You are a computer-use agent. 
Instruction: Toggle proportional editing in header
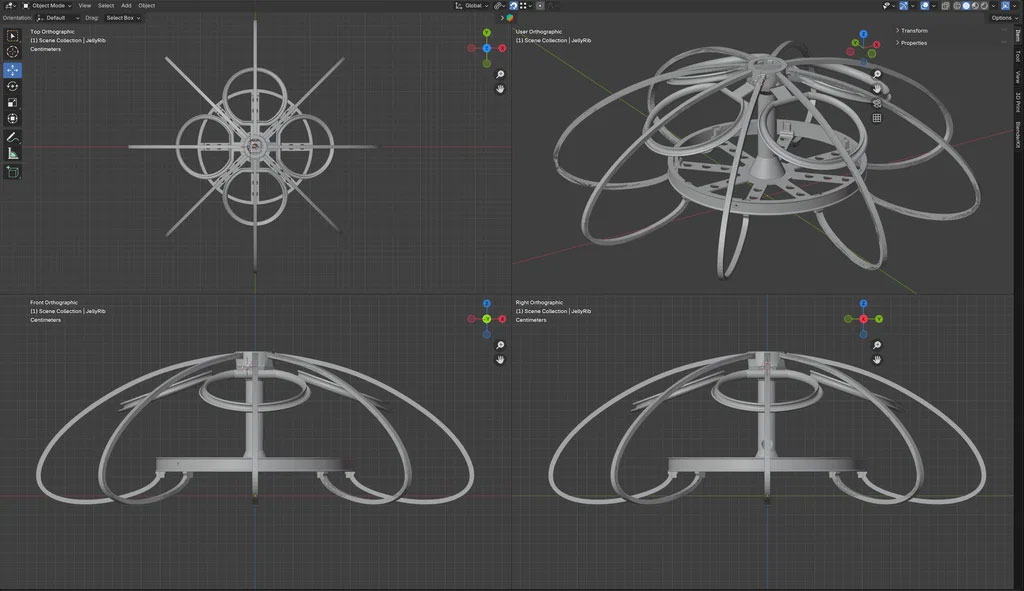[540, 6]
